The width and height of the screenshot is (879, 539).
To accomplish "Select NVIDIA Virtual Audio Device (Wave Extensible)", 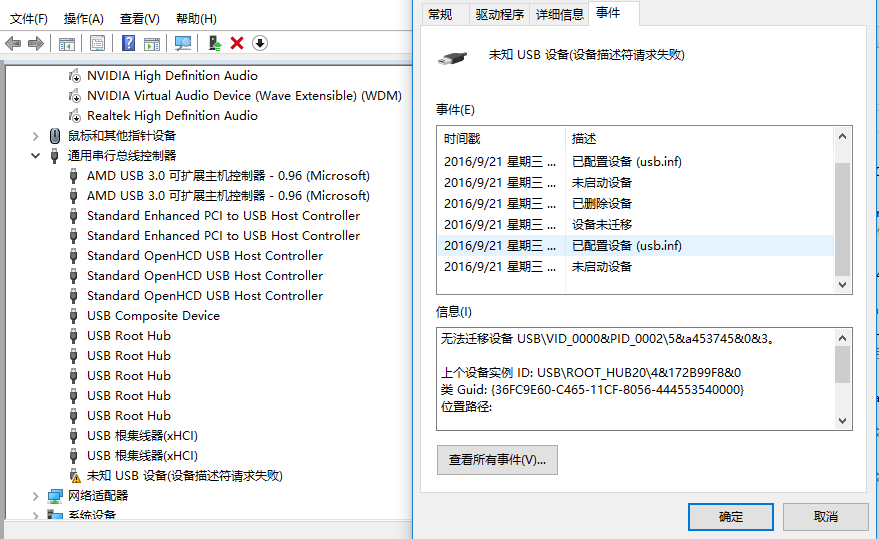I will coord(244,96).
